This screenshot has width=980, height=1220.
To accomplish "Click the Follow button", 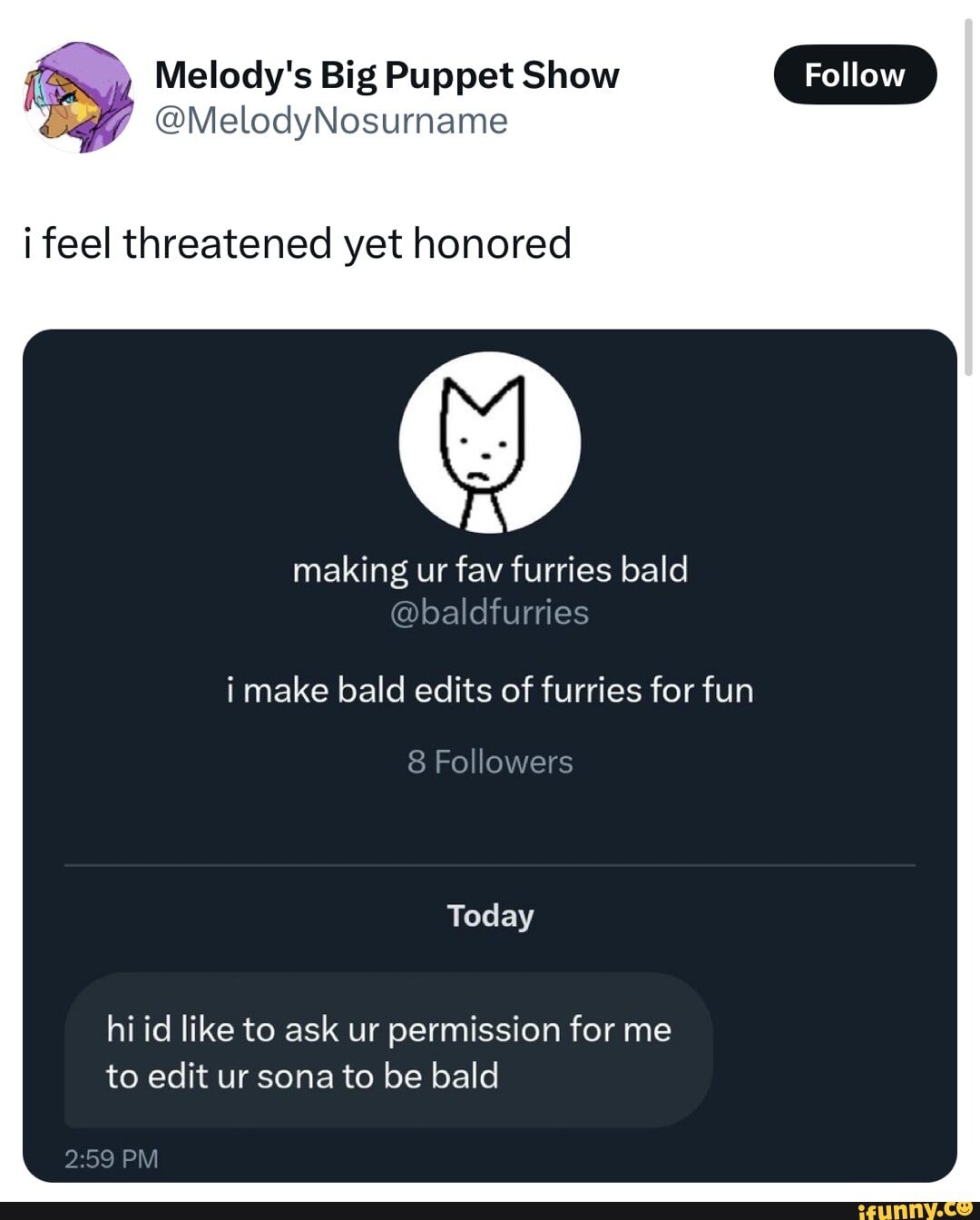I will point(855,74).
